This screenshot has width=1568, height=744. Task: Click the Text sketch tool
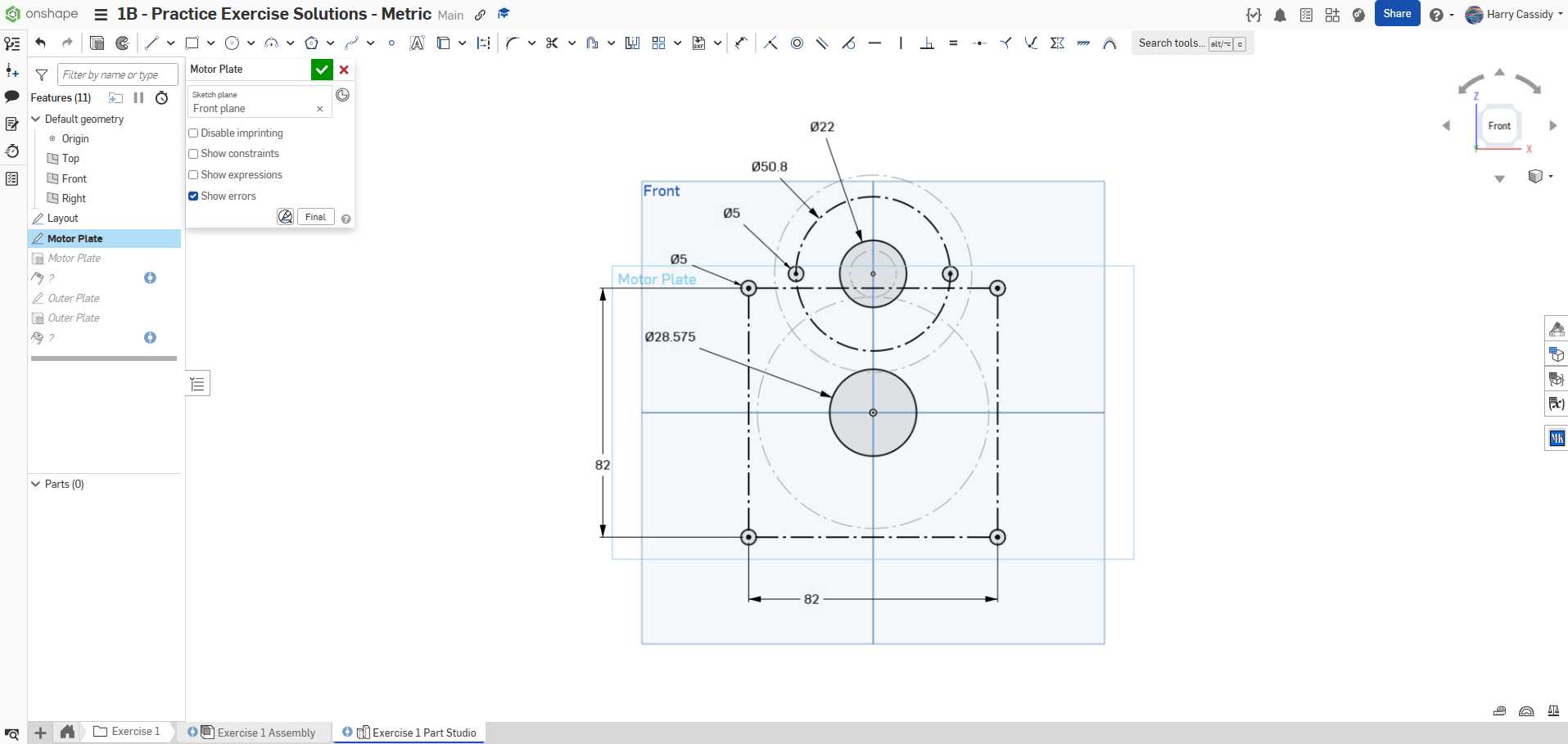tap(417, 43)
